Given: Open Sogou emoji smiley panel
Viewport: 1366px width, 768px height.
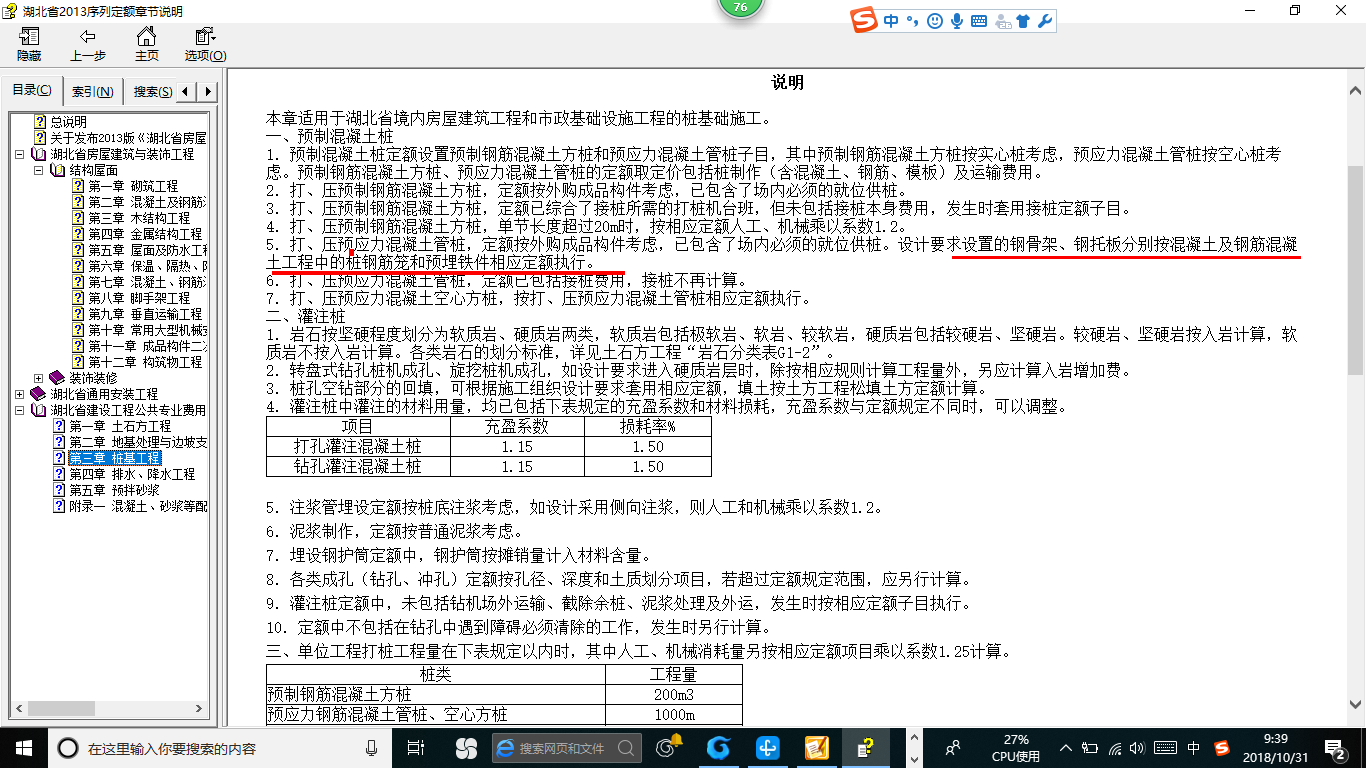Looking at the screenshot, I should (x=935, y=21).
